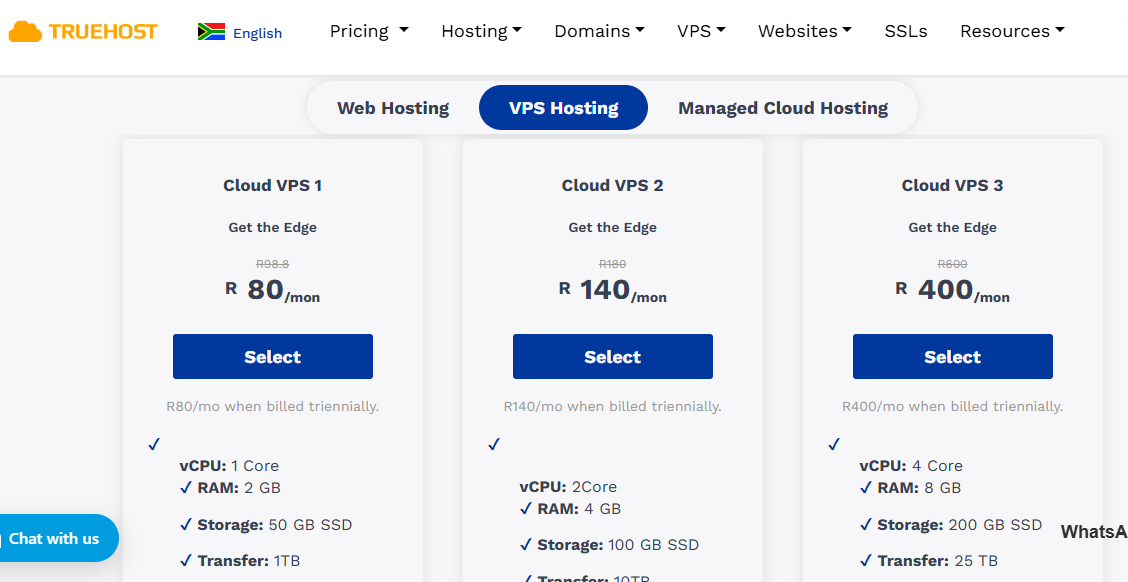Viewport: 1128px width, 582px height.
Task: Select the VPS Hosting tab
Action: pos(563,108)
